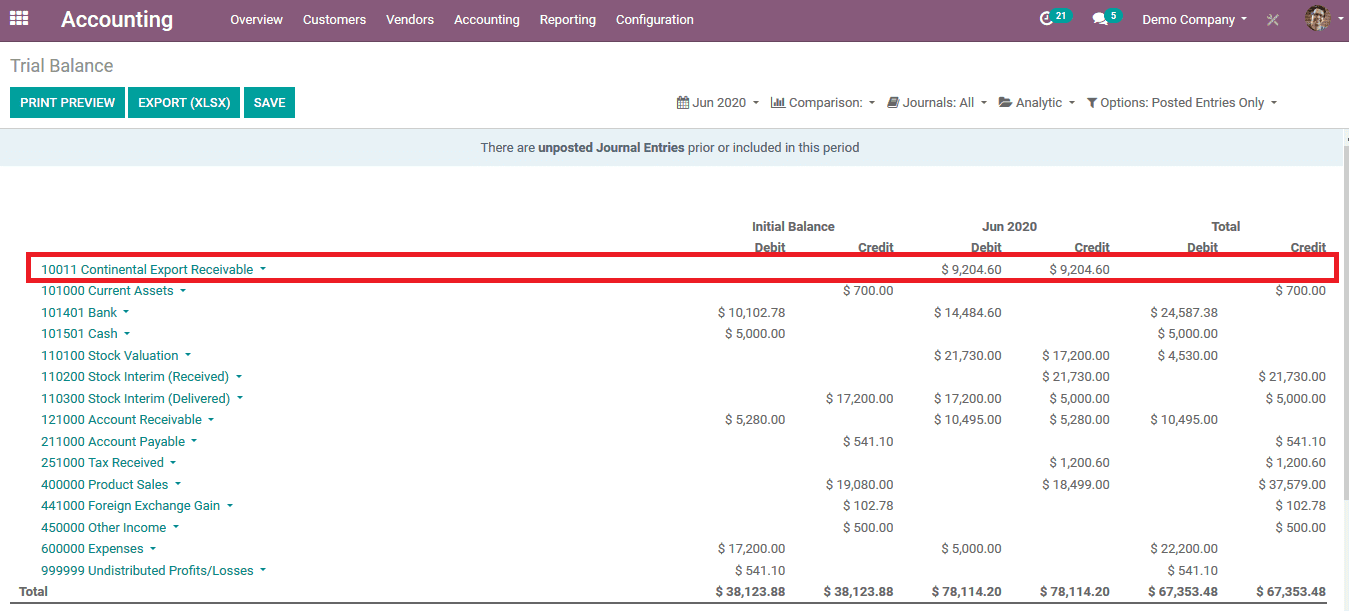The height and width of the screenshot is (611, 1349).
Task: Click Expenses total debit $ 22,200.00
Action: point(1184,549)
